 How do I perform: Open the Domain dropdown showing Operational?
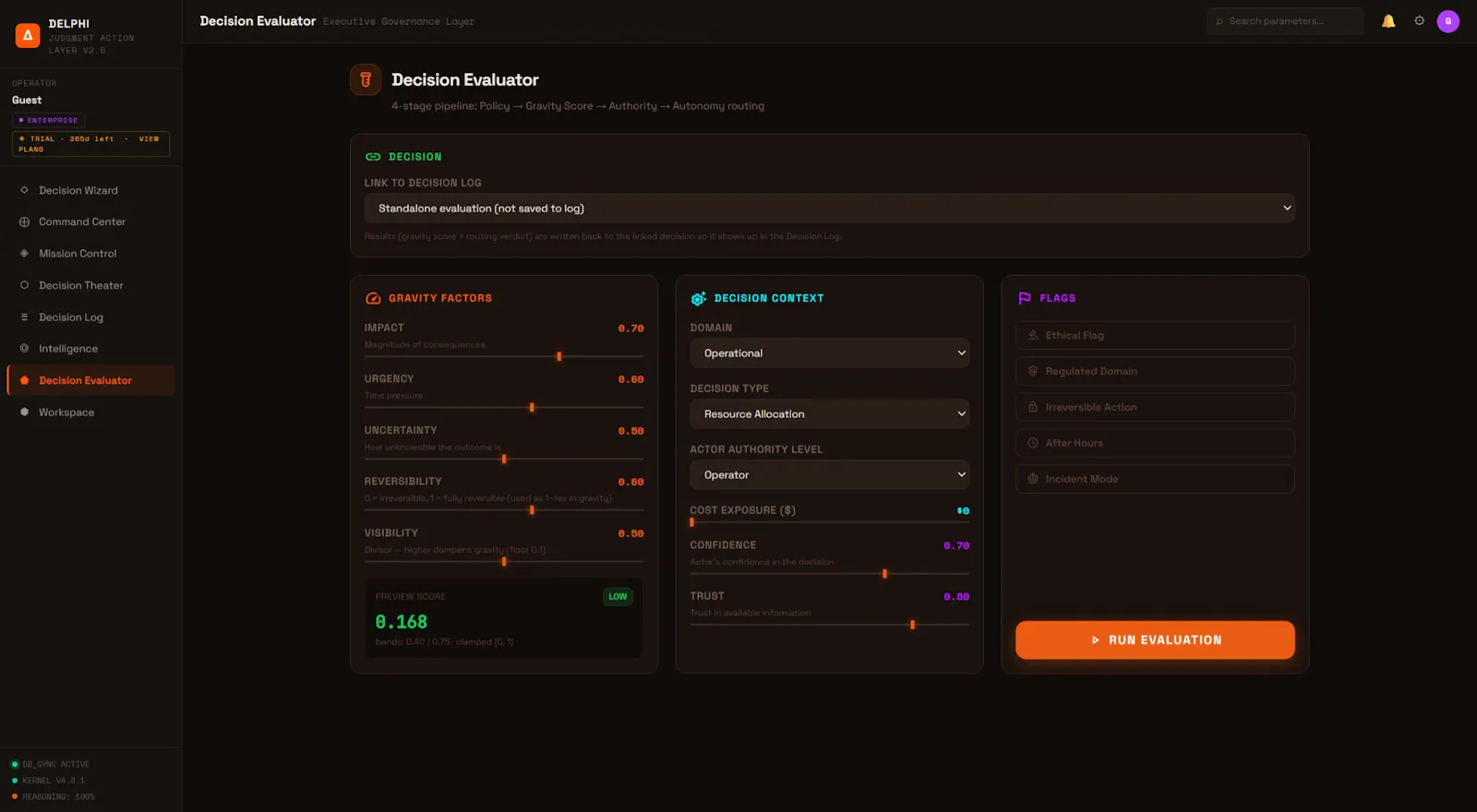829,353
